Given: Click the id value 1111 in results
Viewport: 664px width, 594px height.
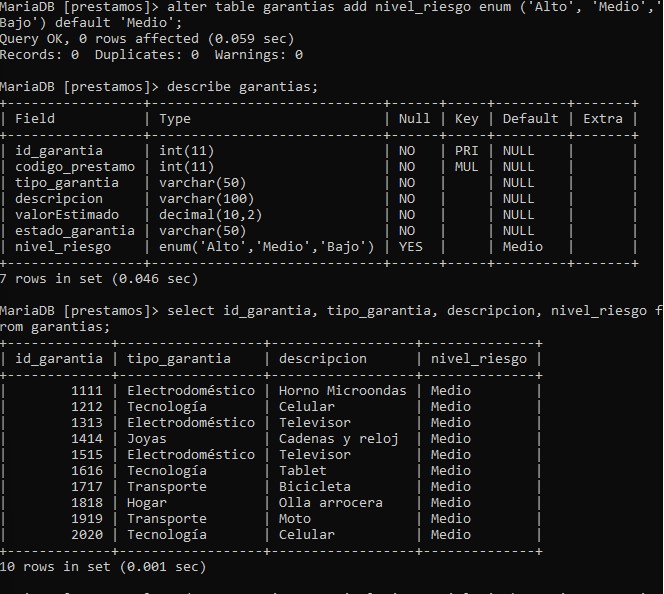Looking at the screenshot, I should [x=87, y=391].
